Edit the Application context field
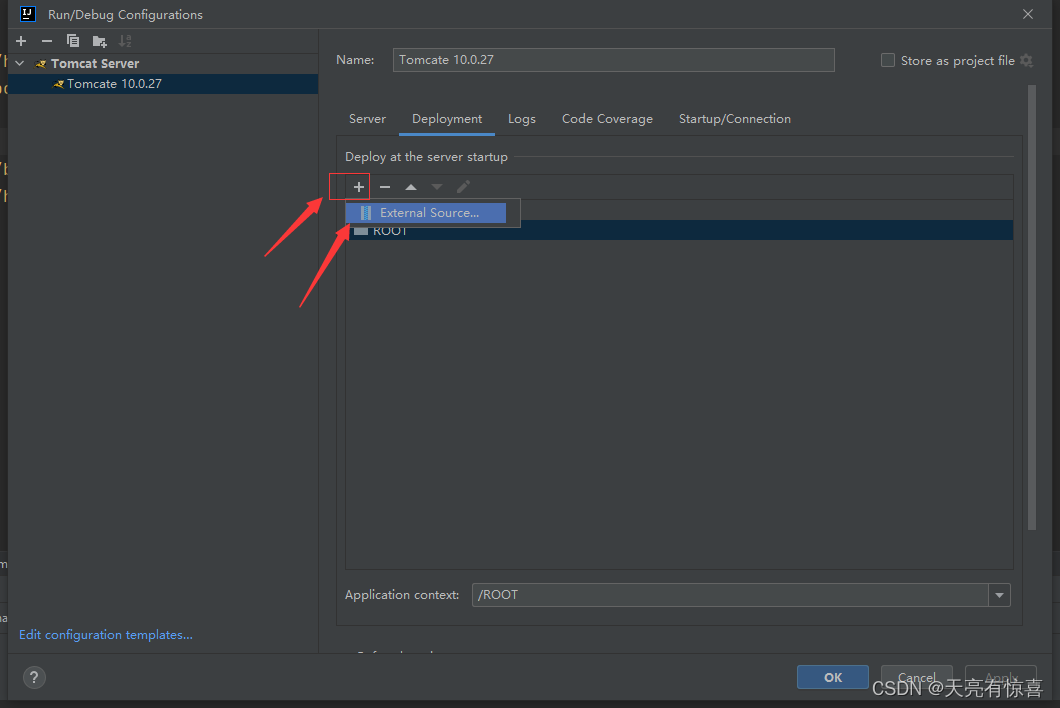 click(730, 595)
